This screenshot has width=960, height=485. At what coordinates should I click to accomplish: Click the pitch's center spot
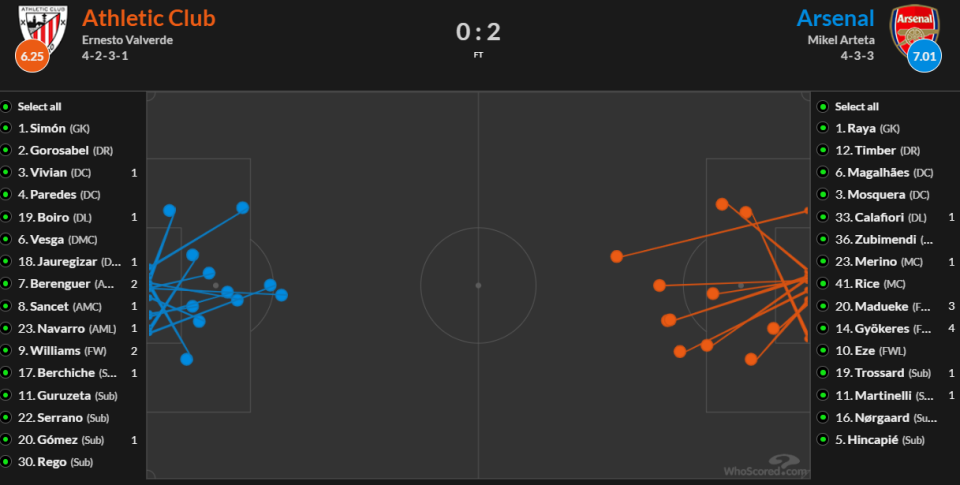click(x=478, y=285)
